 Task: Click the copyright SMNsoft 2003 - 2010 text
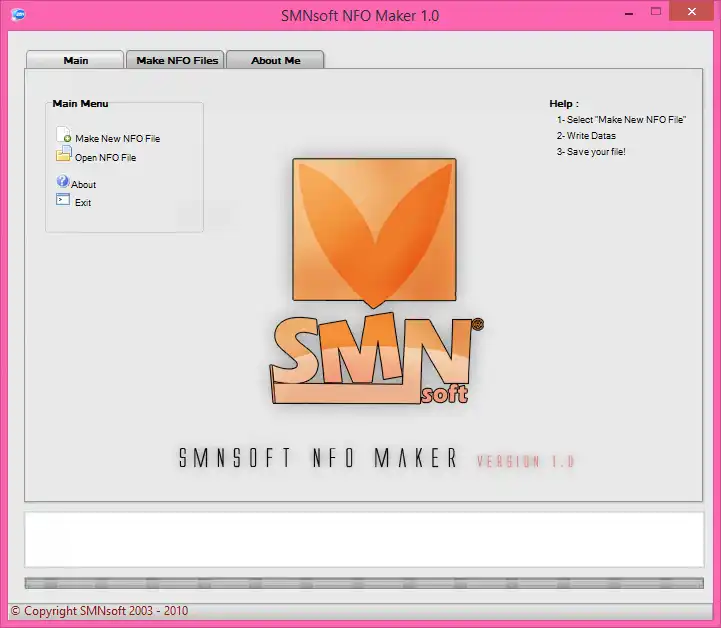[99, 611]
